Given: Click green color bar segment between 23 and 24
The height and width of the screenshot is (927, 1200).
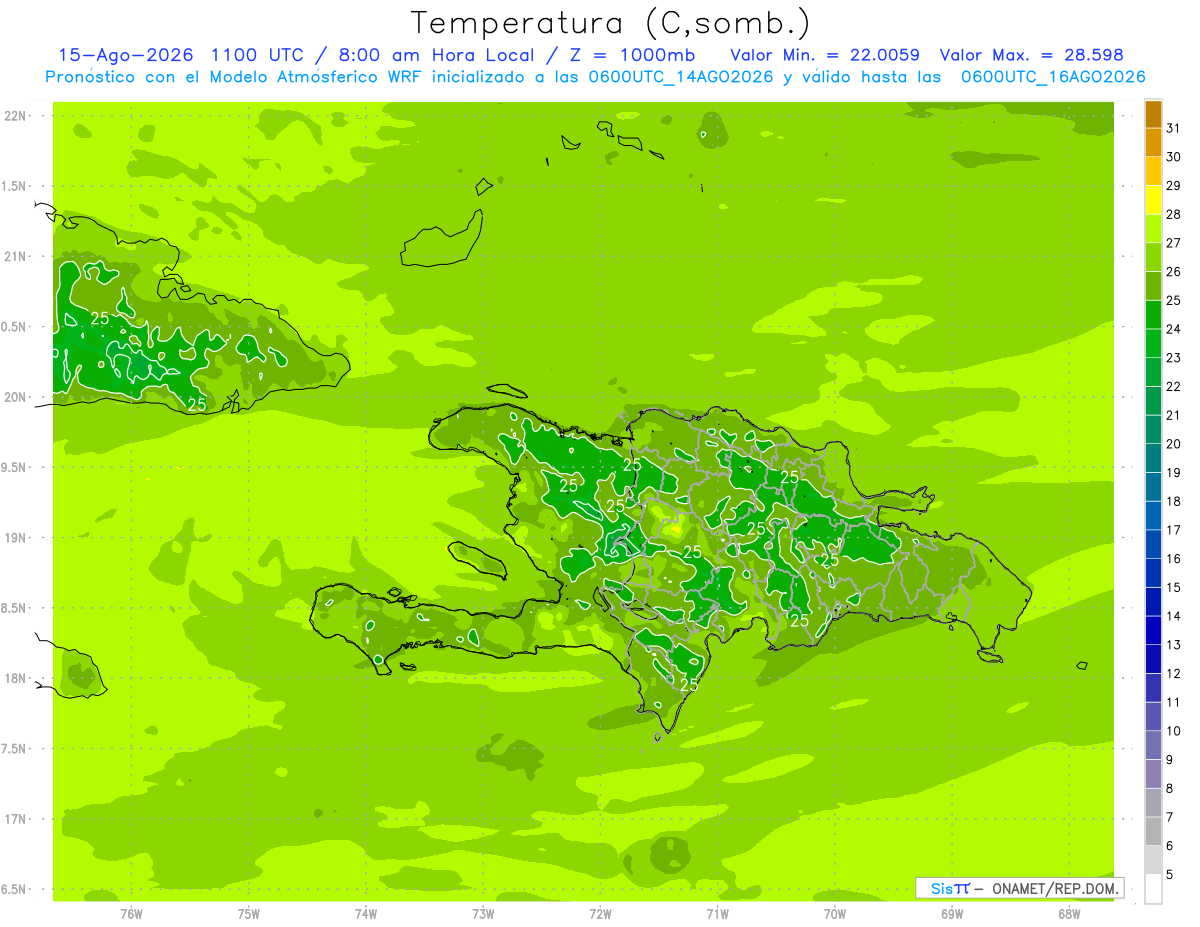Looking at the screenshot, I should coord(1153,343).
